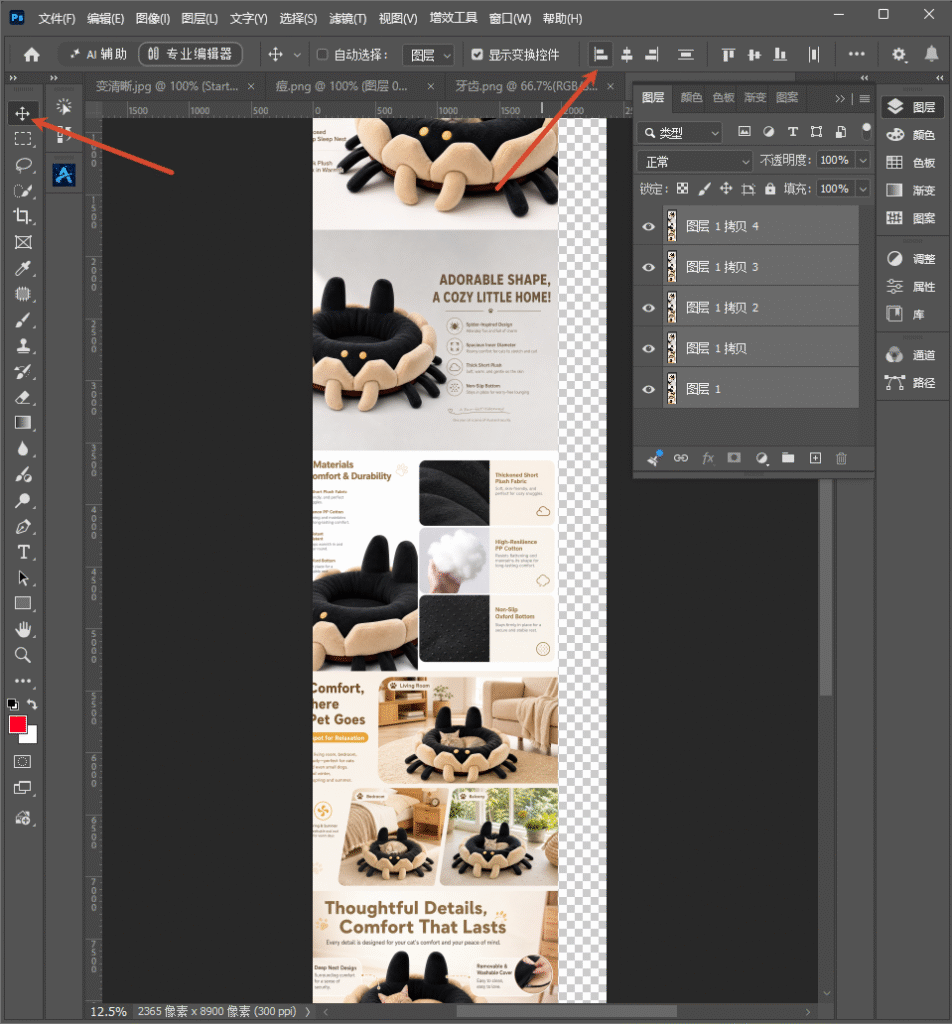Select the Frame tool

pyautogui.click(x=23, y=242)
